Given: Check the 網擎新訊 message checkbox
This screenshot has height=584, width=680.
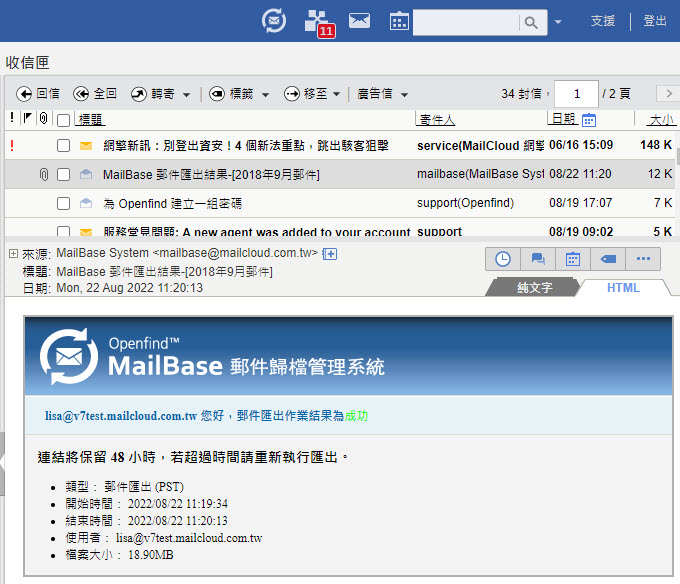Looking at the screenshot, I should pyautogui.click(x=63, y=146).
